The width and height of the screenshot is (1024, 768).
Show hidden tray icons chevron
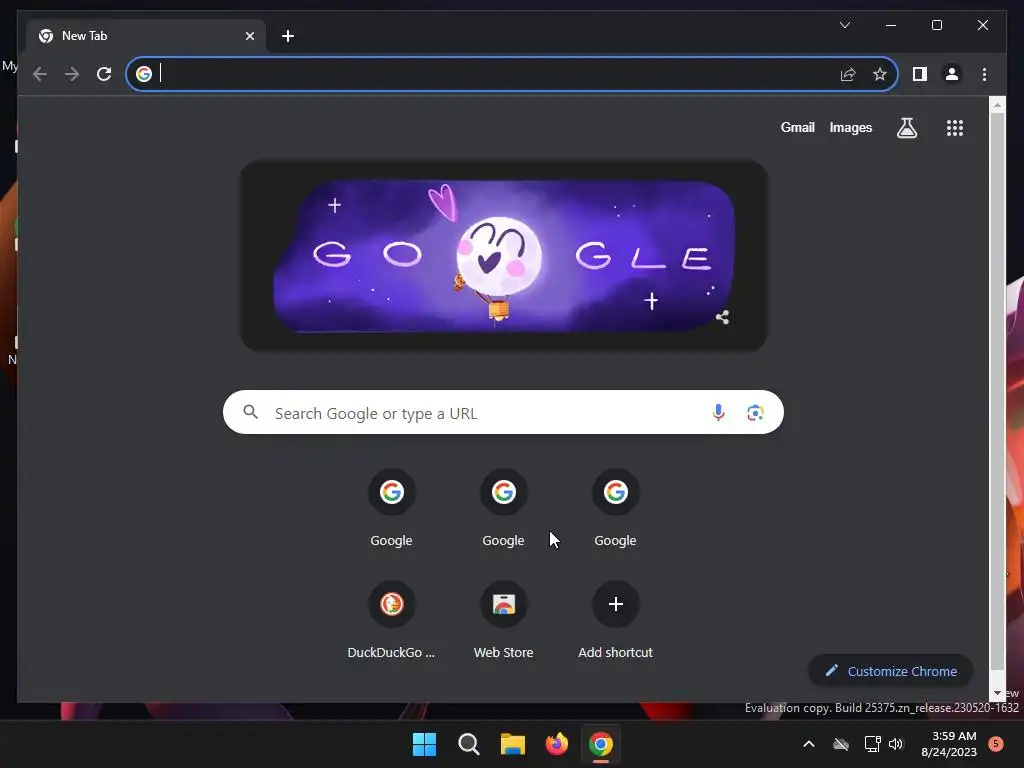point(808,744)
